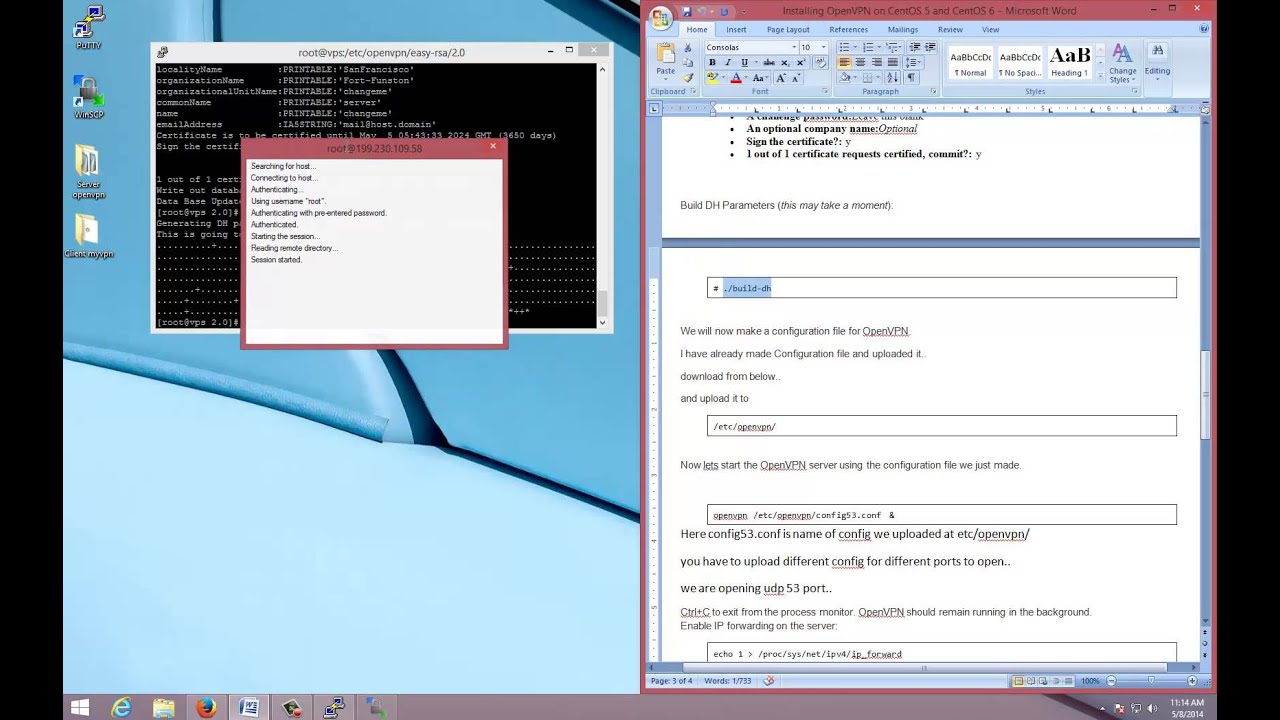Expand the bullets list dropdown
This screenshot has height=720, width=1280.
click(x=855, y=47)
